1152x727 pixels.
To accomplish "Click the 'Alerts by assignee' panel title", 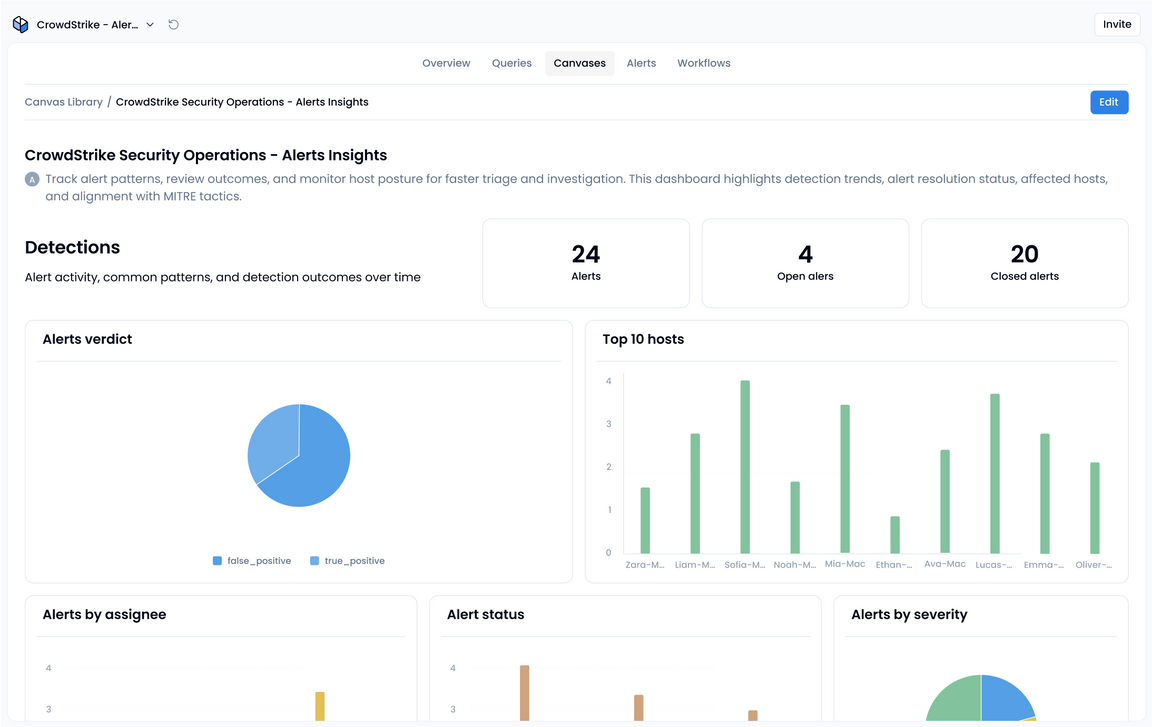I will coord(104,615).
